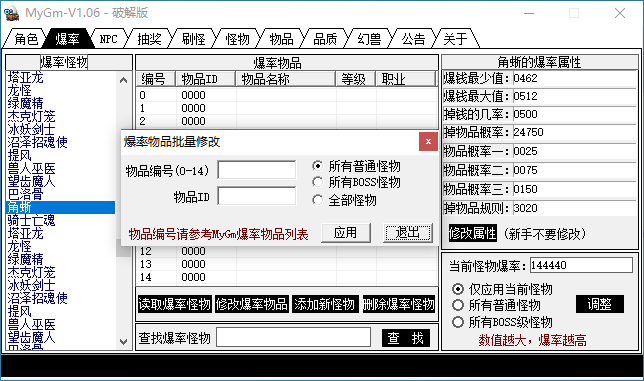Click the 物品概率二 field 0075
The image size is (644, 381).
pyautogui.click(x=574, y=170)
